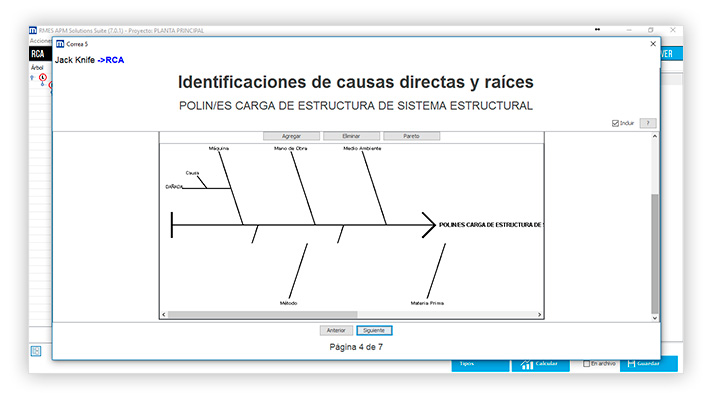
Task: Go to the next page with Siguiente
Action: tap(374, 331)
